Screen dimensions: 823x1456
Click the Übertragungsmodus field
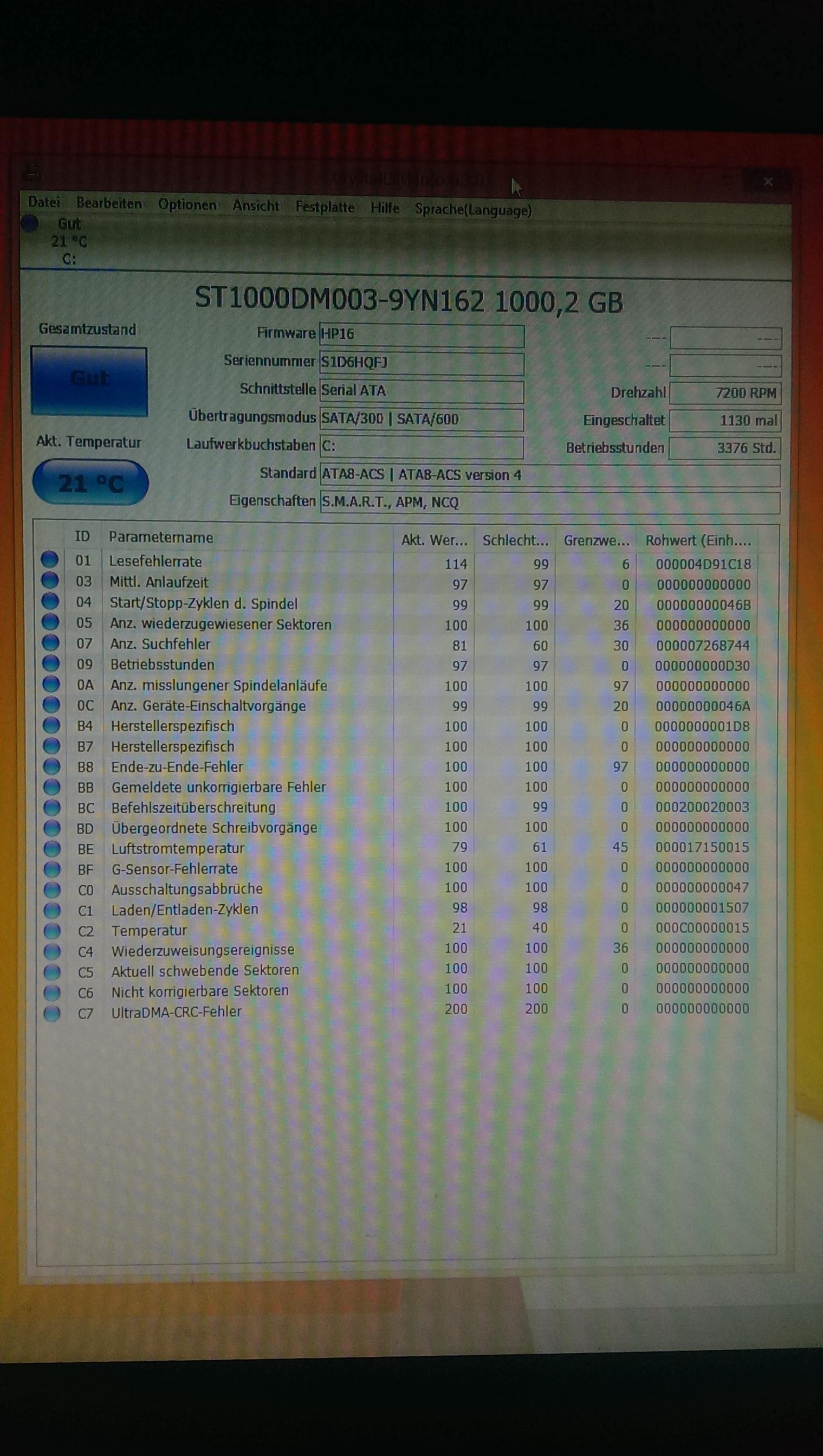(x=422, y=420)
